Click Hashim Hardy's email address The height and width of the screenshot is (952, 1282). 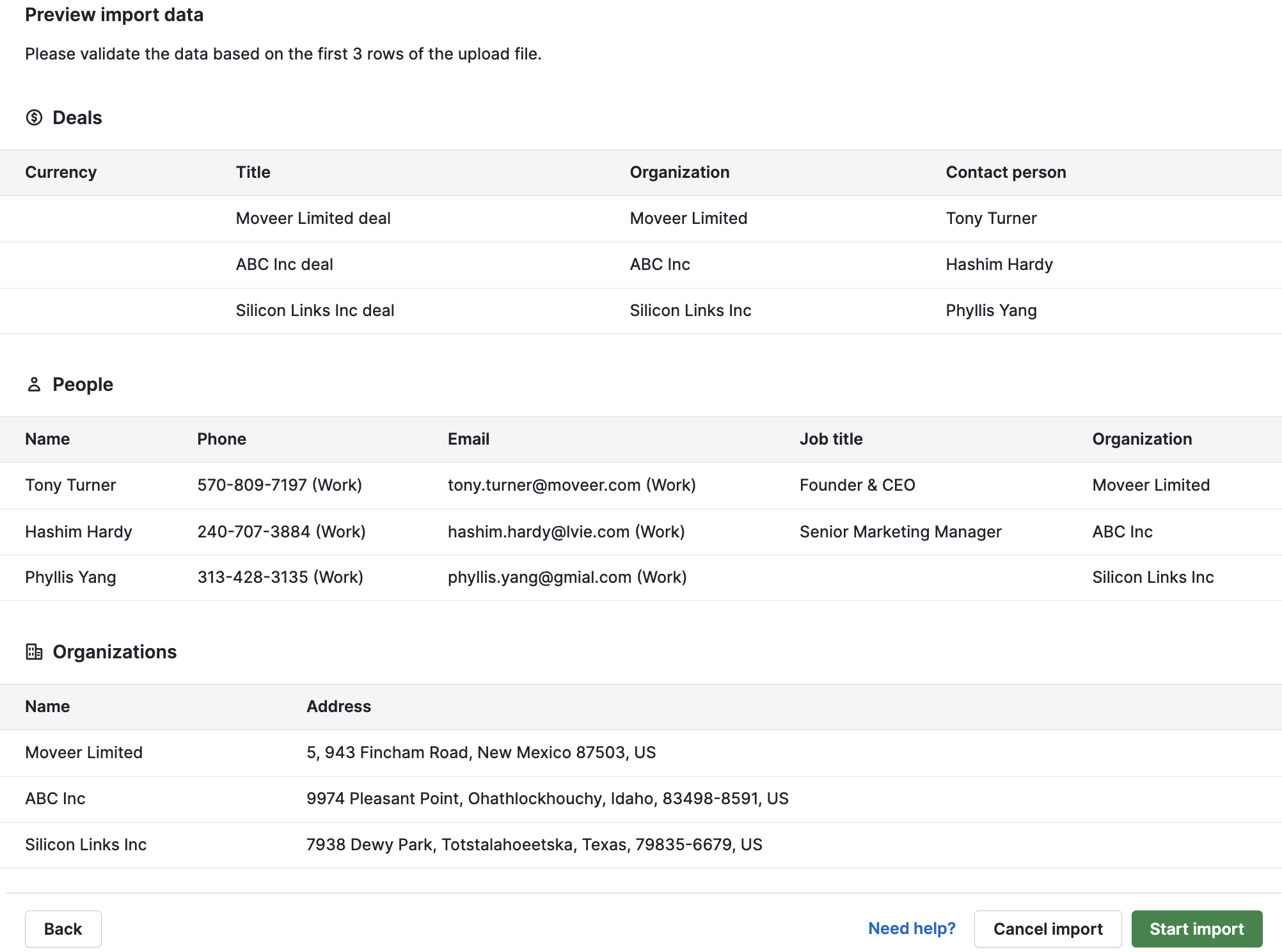pyautogui.click(x=566, y=532)
